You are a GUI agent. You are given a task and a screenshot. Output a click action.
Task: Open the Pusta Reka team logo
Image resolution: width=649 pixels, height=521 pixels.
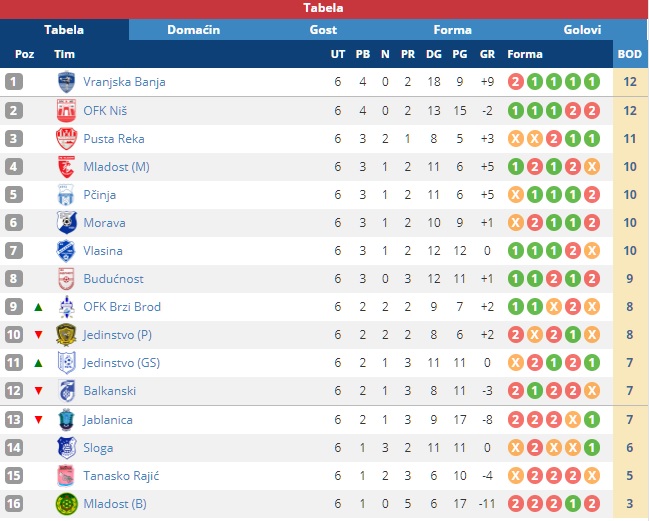click(x=66, y=139)
